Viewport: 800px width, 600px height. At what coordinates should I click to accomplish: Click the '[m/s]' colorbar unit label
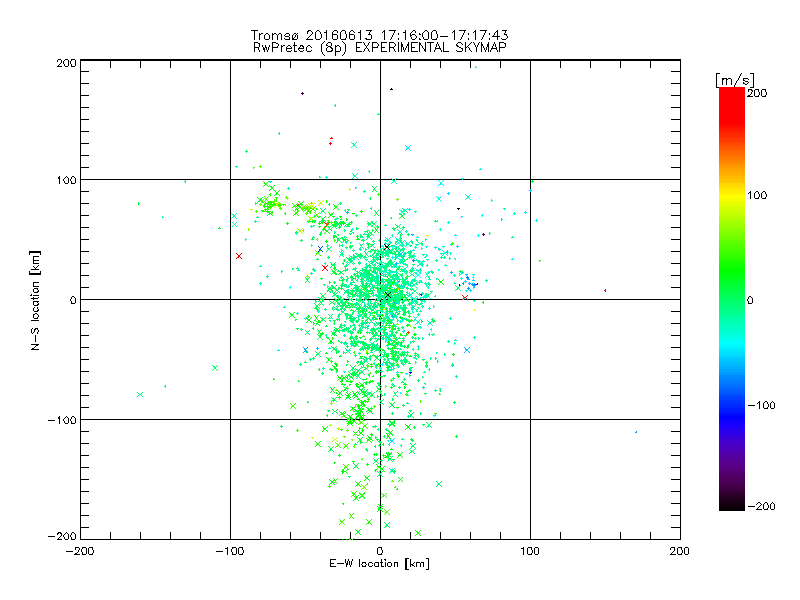tap(735, 80)
